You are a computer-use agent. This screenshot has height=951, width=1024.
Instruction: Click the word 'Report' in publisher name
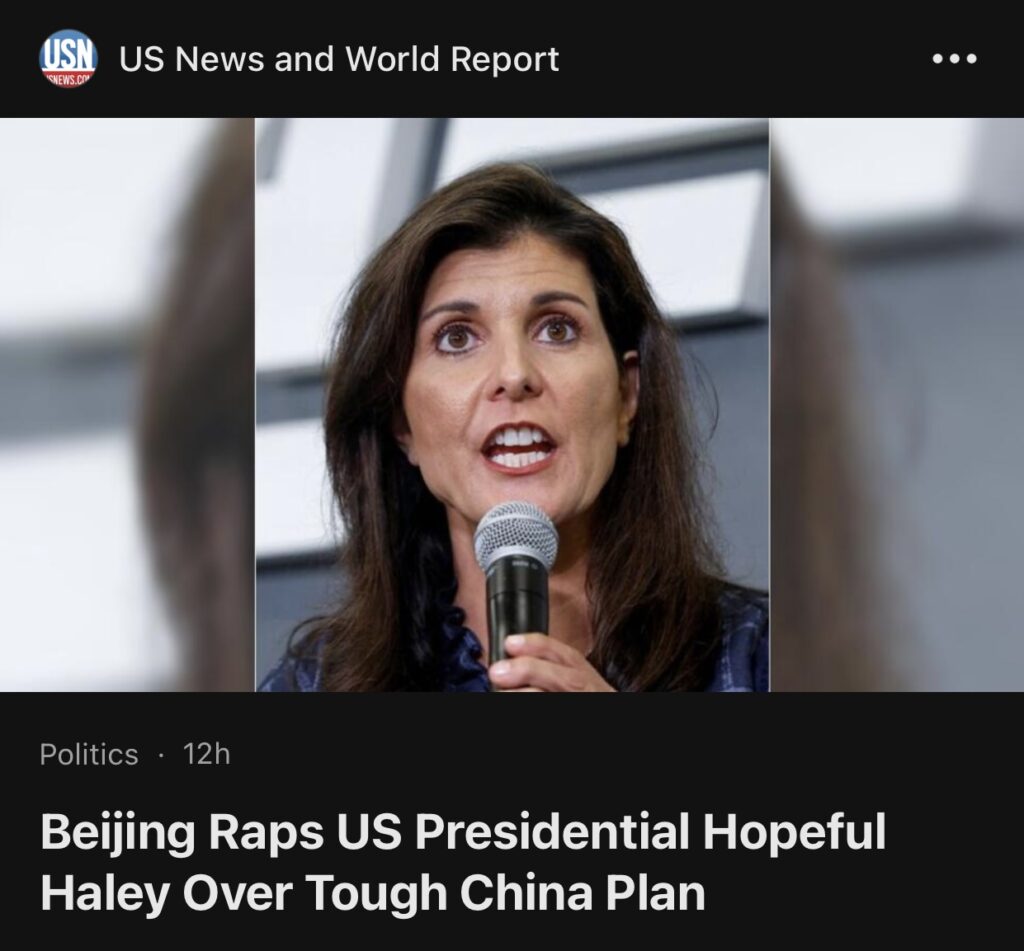coord(505,59)
